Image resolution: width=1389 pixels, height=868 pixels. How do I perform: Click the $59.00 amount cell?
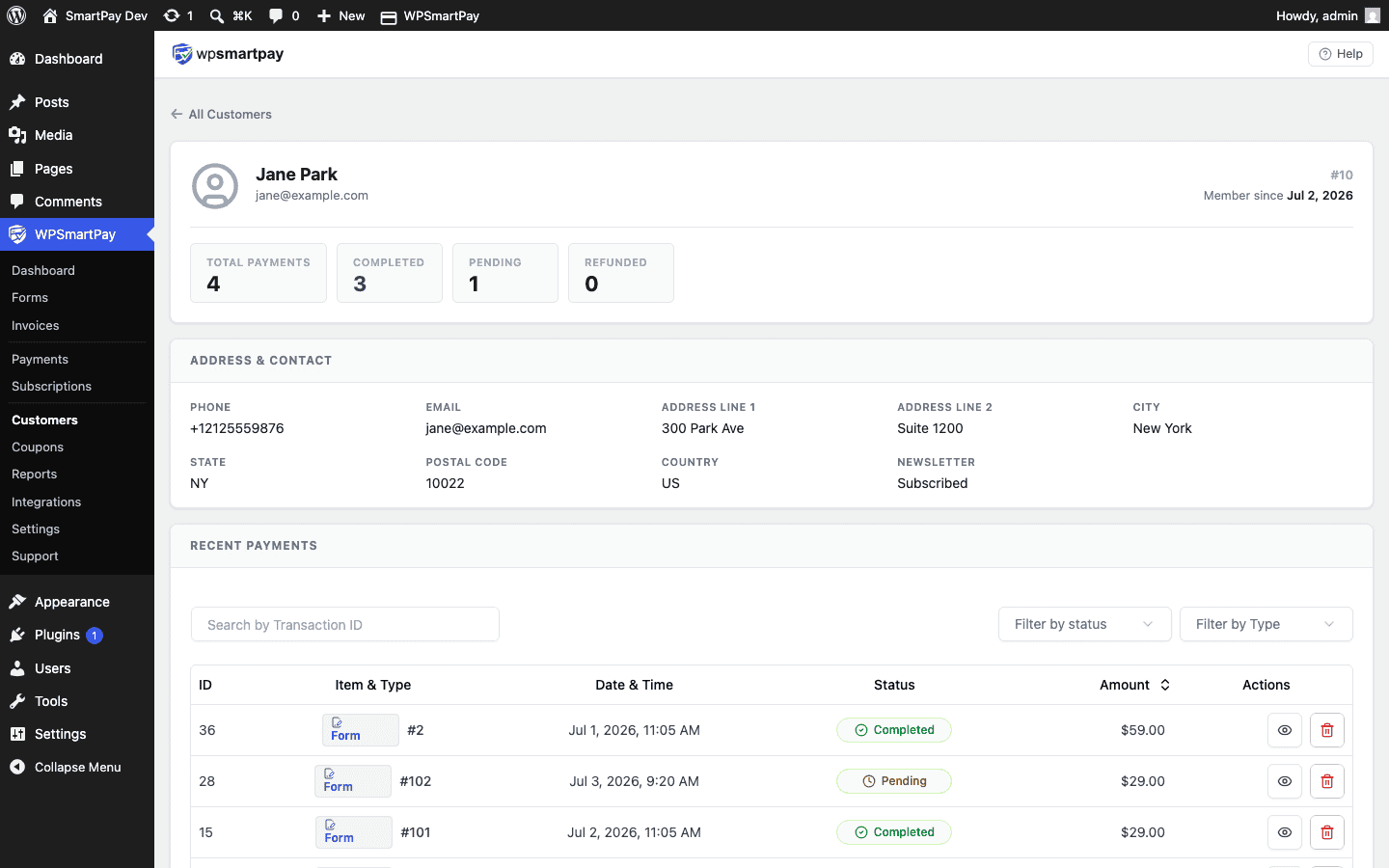tap(1143, 730)
